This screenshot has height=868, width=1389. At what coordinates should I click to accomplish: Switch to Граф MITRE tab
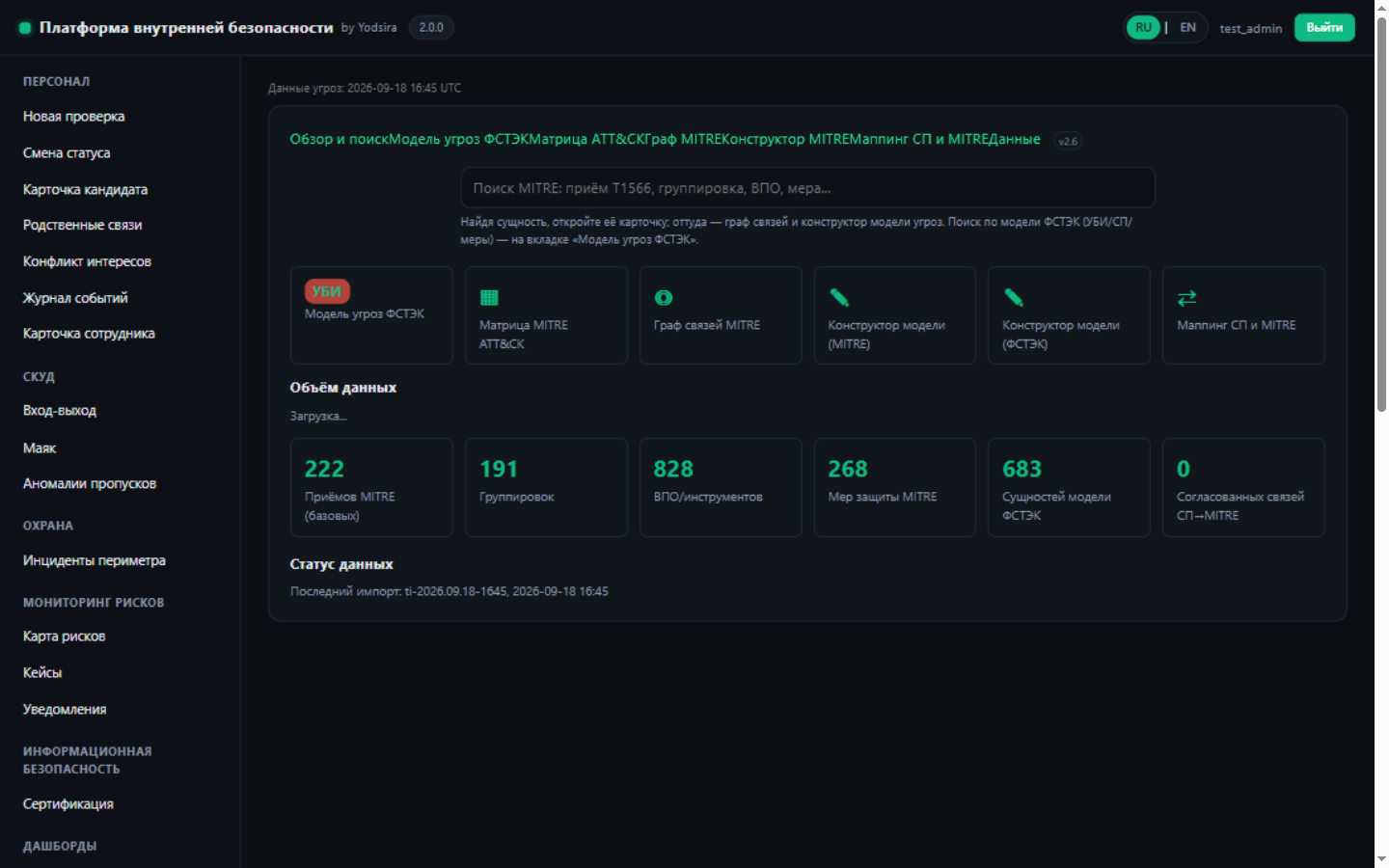click(x=685, y=139)
